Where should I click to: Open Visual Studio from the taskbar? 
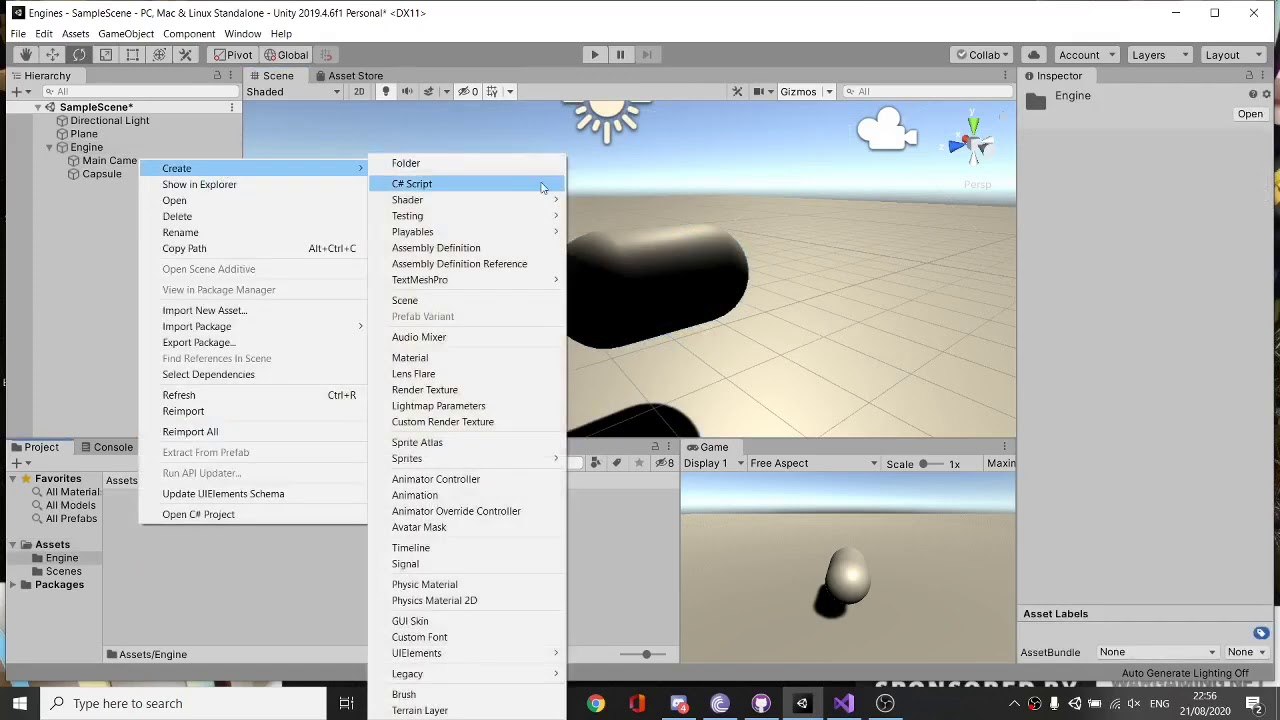843,704
